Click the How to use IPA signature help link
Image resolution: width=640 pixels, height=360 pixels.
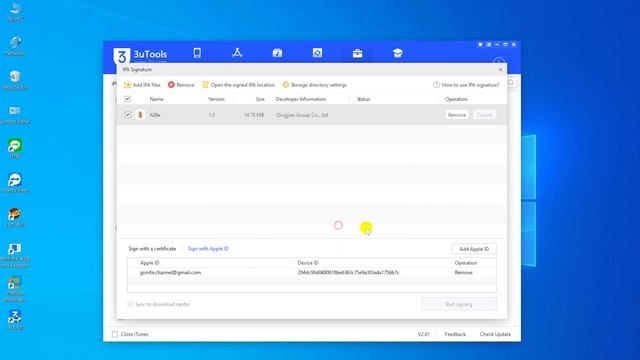coord(466,85)
